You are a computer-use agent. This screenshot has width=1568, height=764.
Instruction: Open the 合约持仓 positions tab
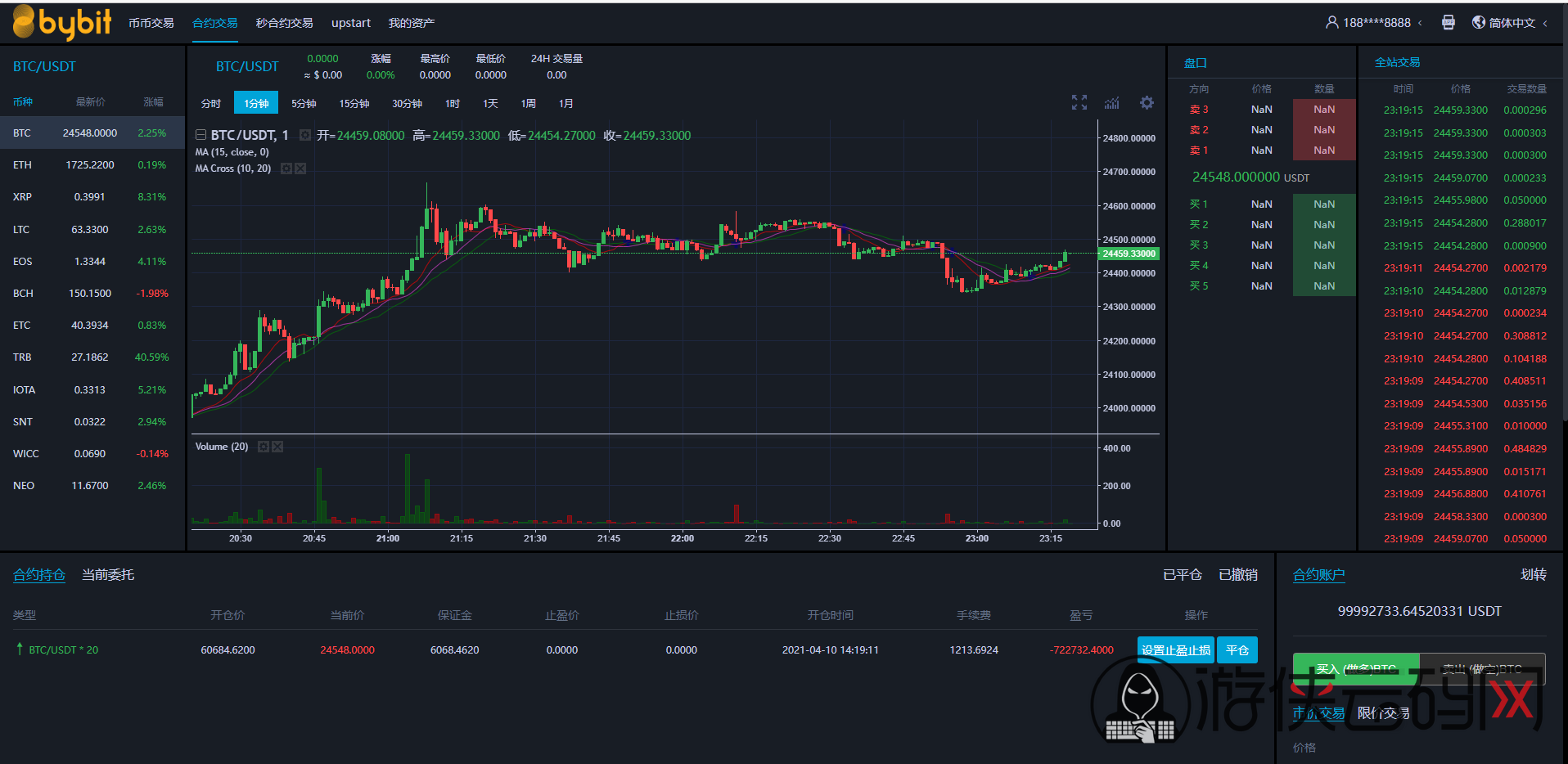(39, 575)
